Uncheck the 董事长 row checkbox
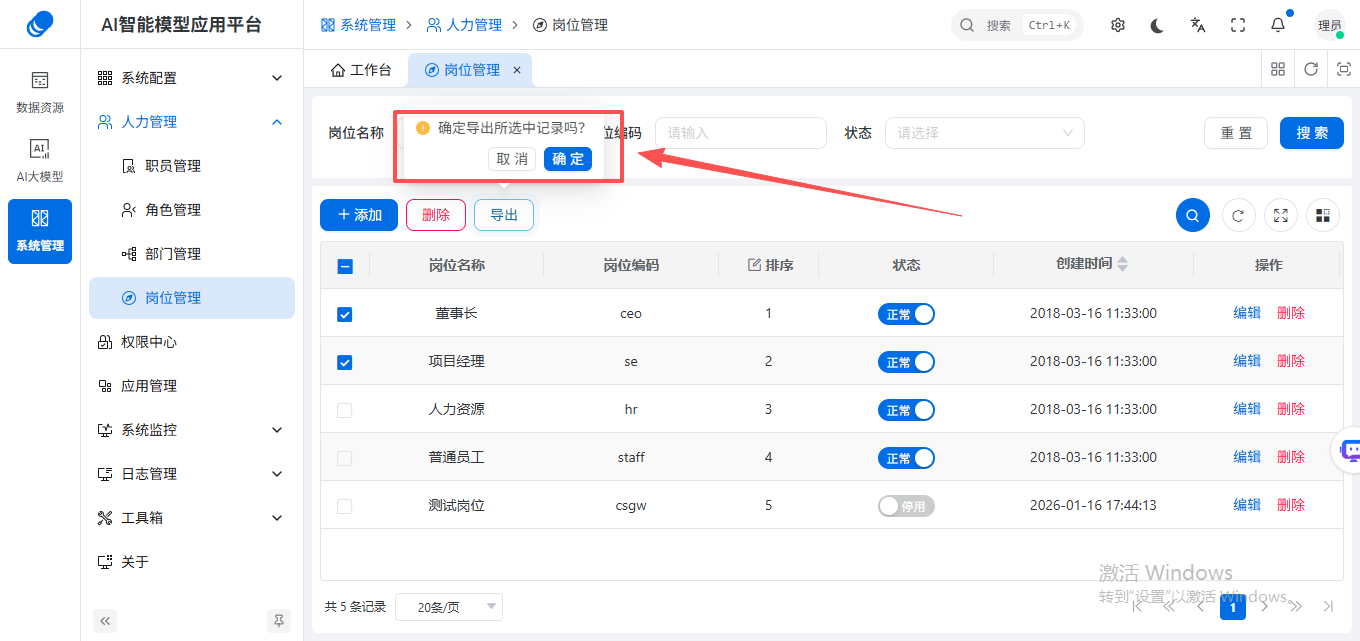The height and width of the screenshot is (641, 1360). click(345, 314)
